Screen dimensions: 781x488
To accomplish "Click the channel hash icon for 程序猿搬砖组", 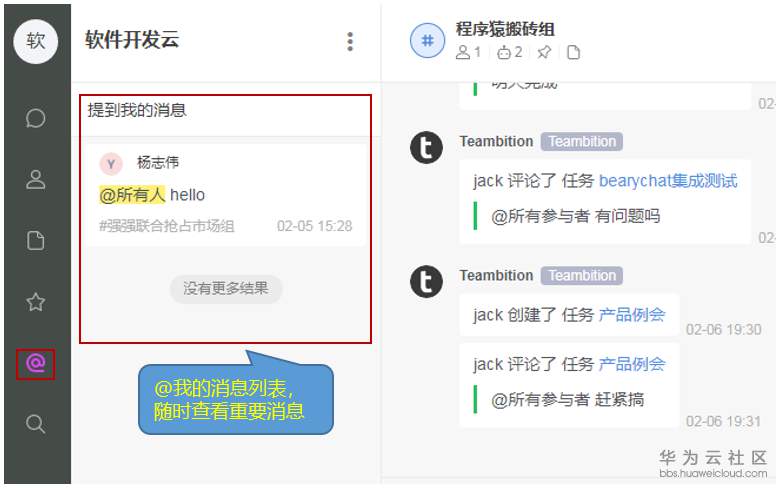I will pyautogui.click(x=427, y=40).
